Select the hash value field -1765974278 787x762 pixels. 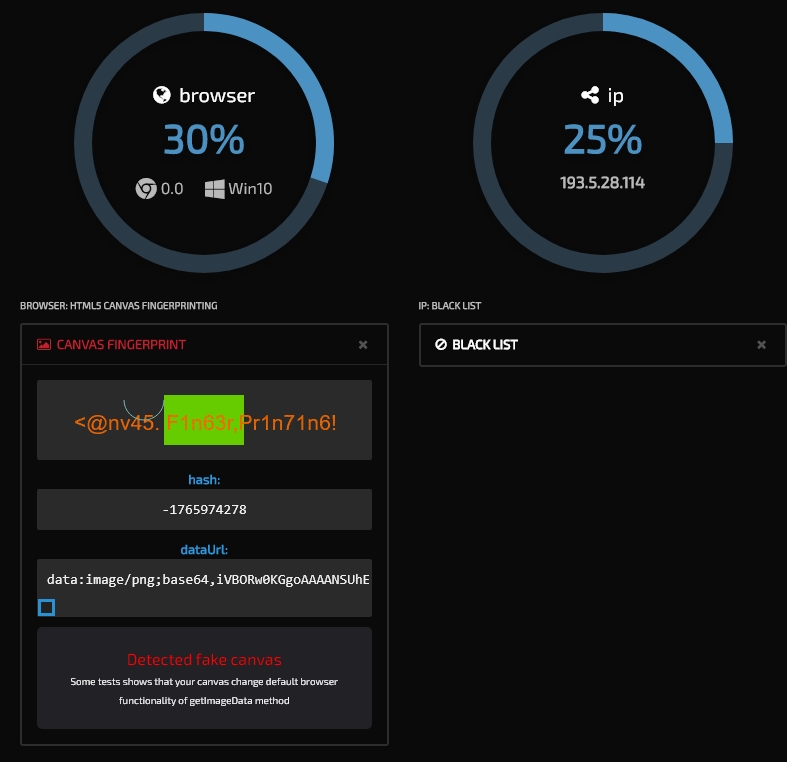coord(204,509)
